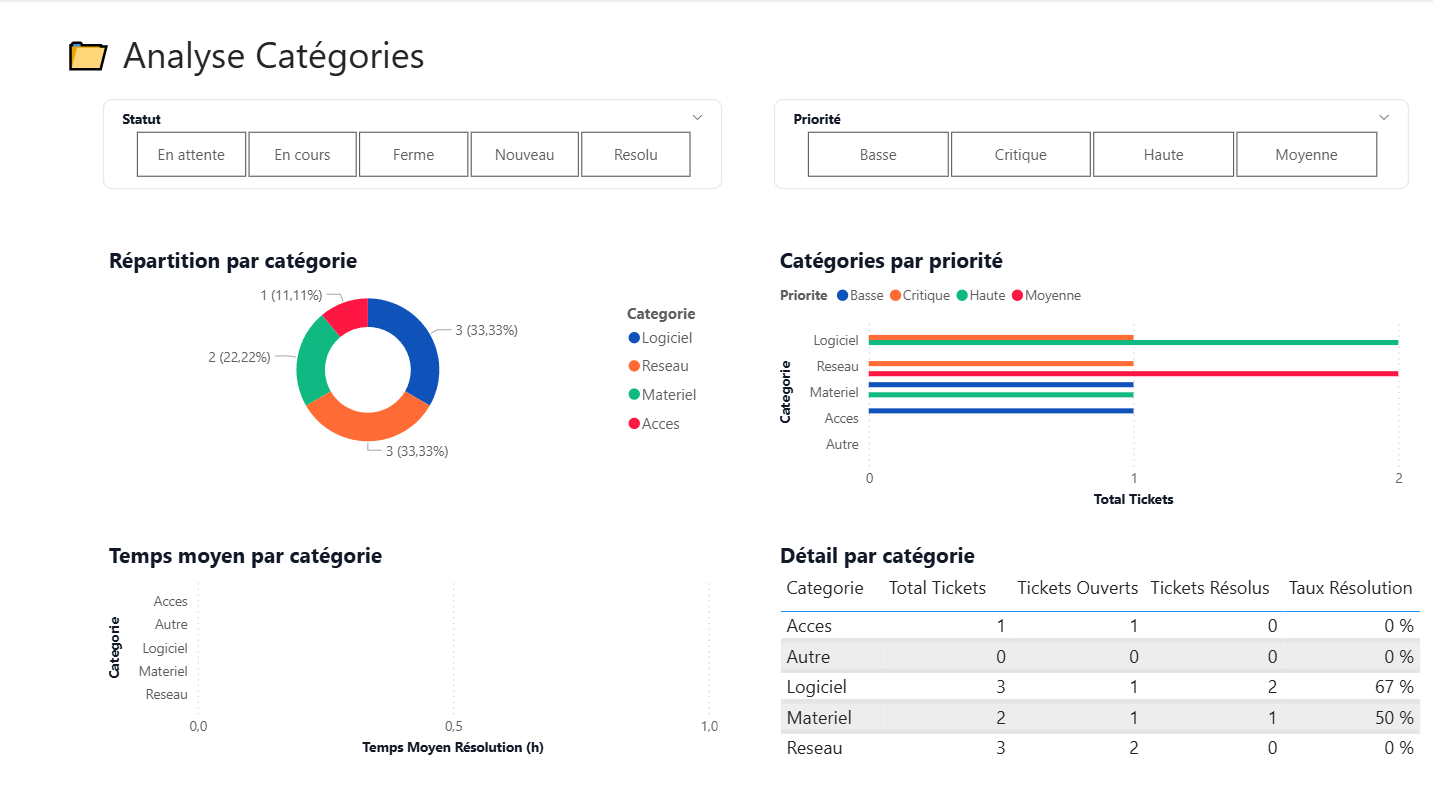The height and width of the screenshot is (802, 1433).
Task: Click the Critique dot in the Priorite legend
Action: point(896,296)
